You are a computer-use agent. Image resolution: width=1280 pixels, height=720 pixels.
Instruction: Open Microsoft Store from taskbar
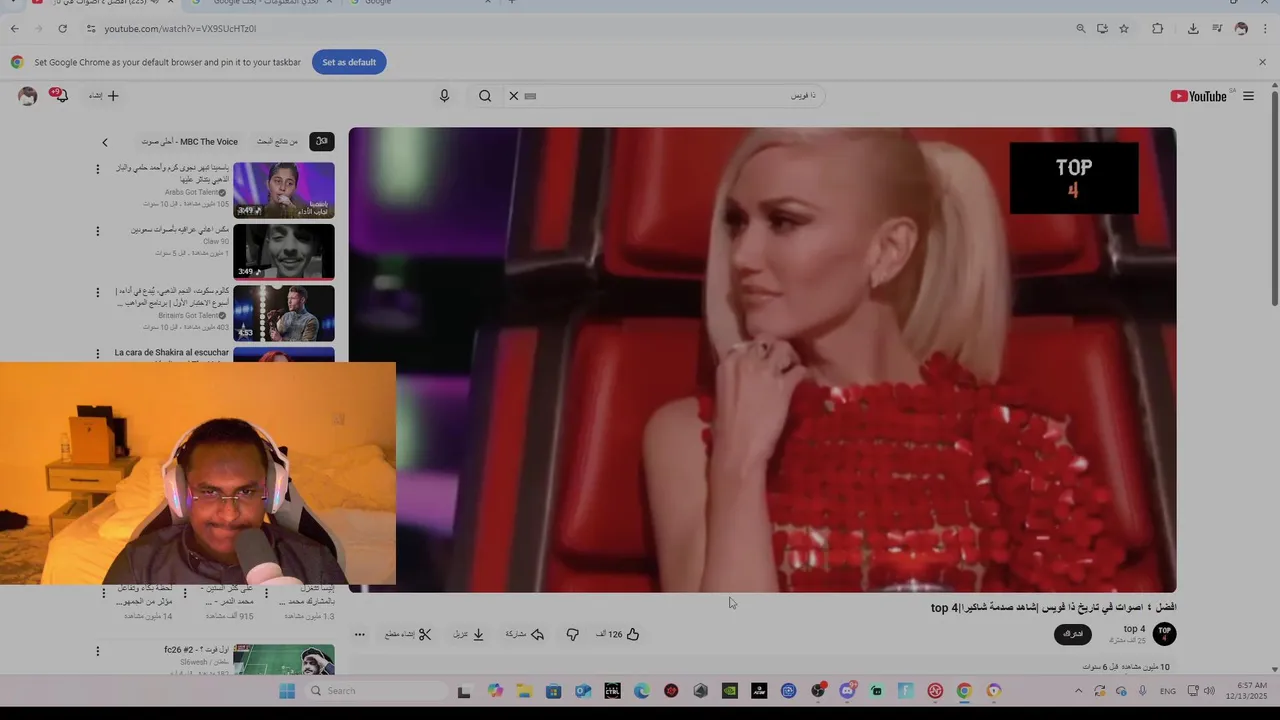click(553, 691)
